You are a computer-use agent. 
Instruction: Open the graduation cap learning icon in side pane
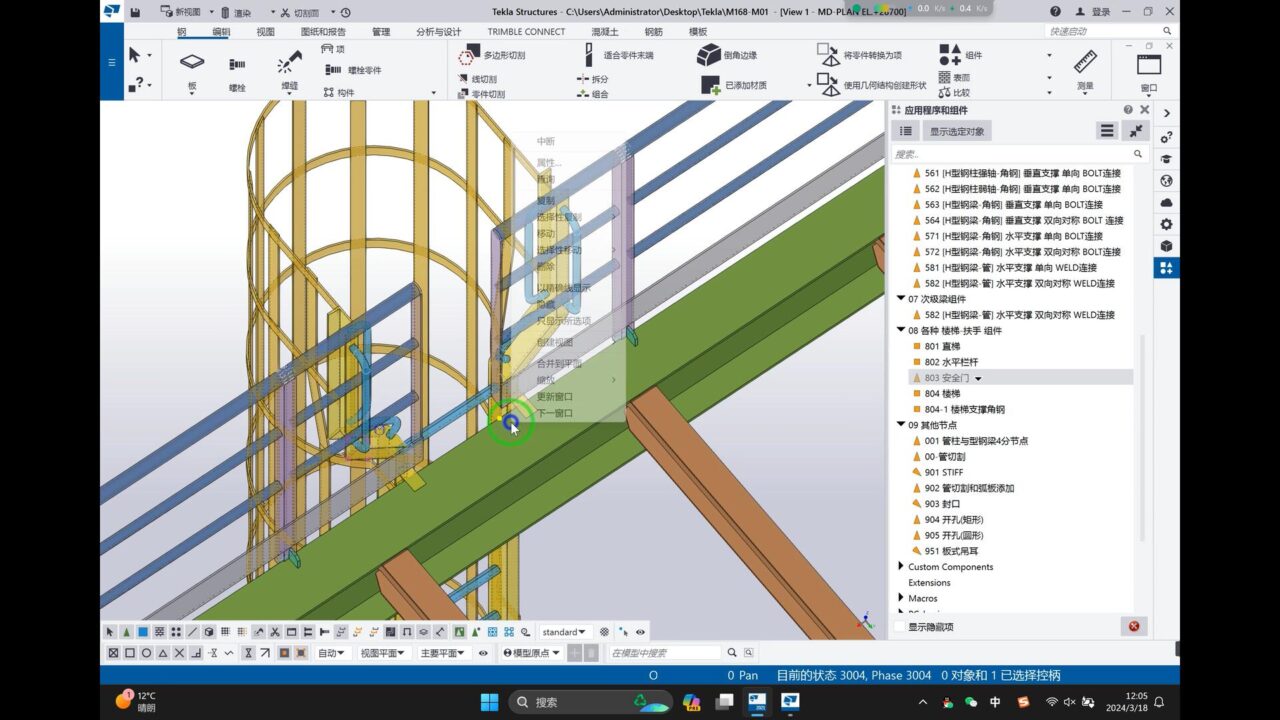coord(1166,159)
